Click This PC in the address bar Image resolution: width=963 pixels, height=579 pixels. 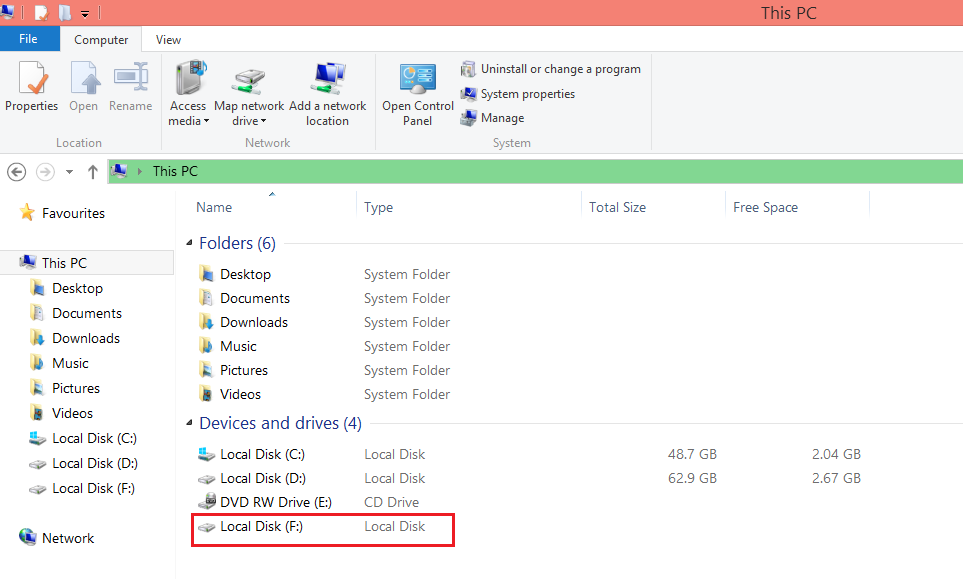[175, 171]
